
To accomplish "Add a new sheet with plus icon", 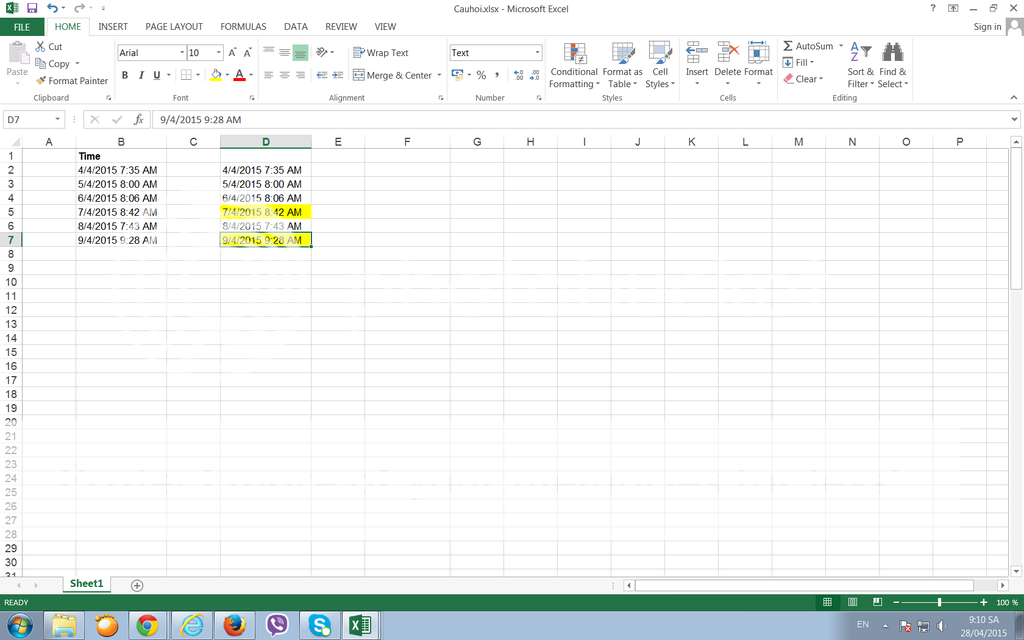I will click(x=137, y=585).
